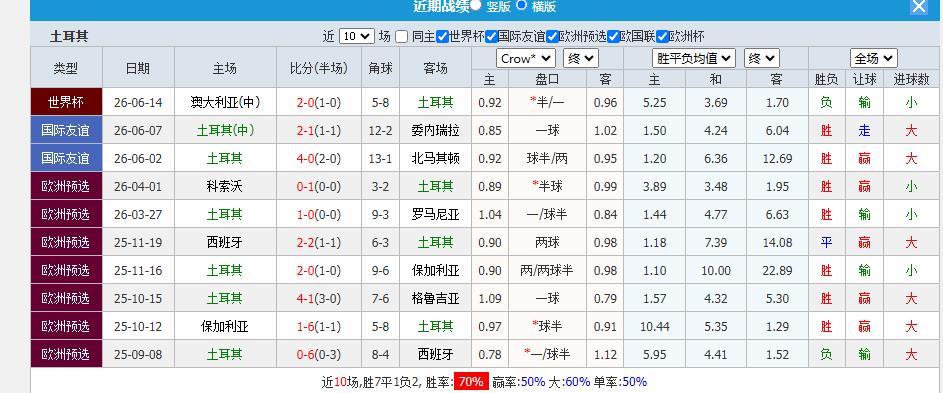This screenshot has height=393, width=943.
Task: Click 保加利亚 in the 25-11-16 row
Action: 435,271
